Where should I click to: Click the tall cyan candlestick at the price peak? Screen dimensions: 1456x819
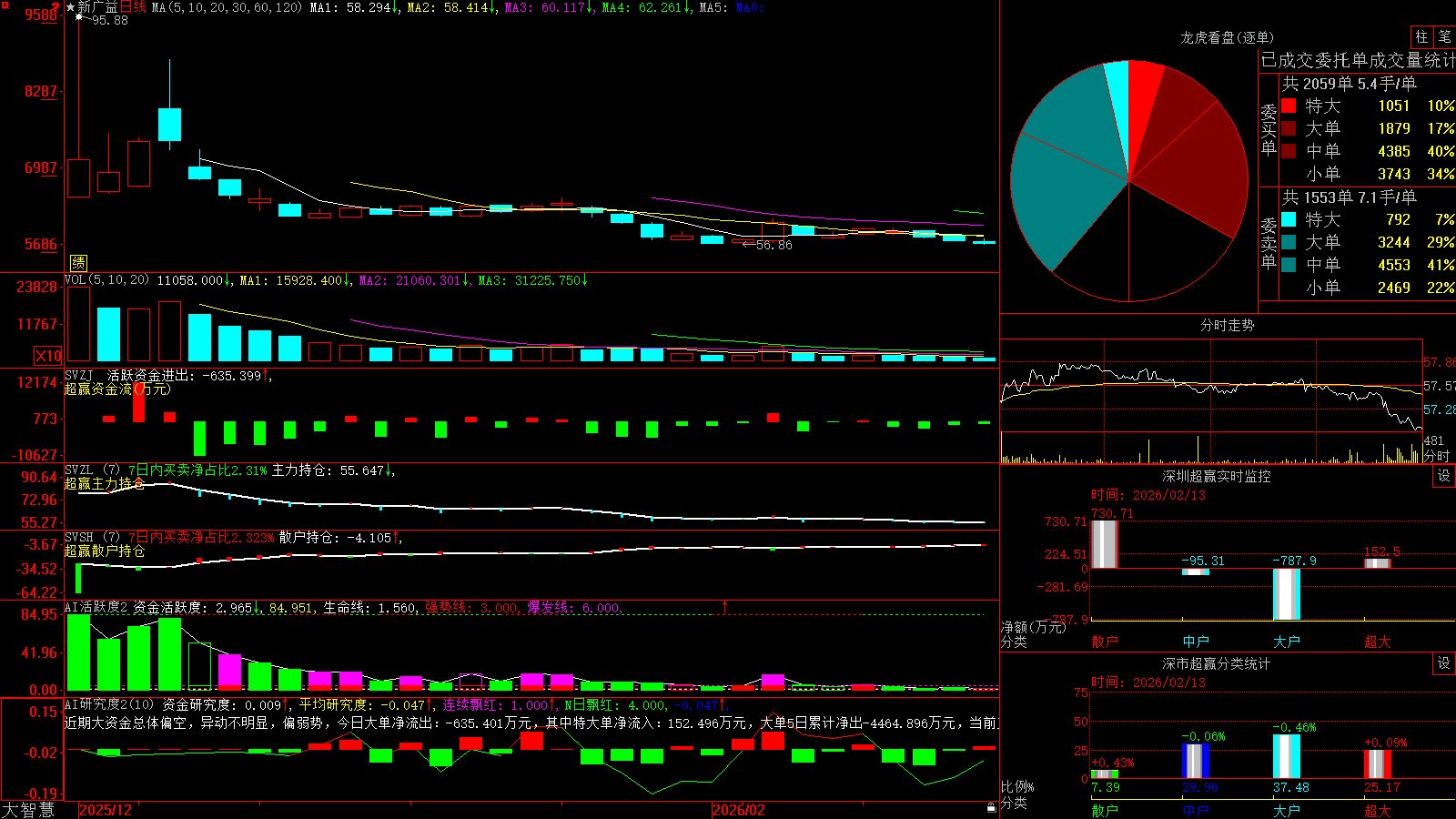coord(169,125)
